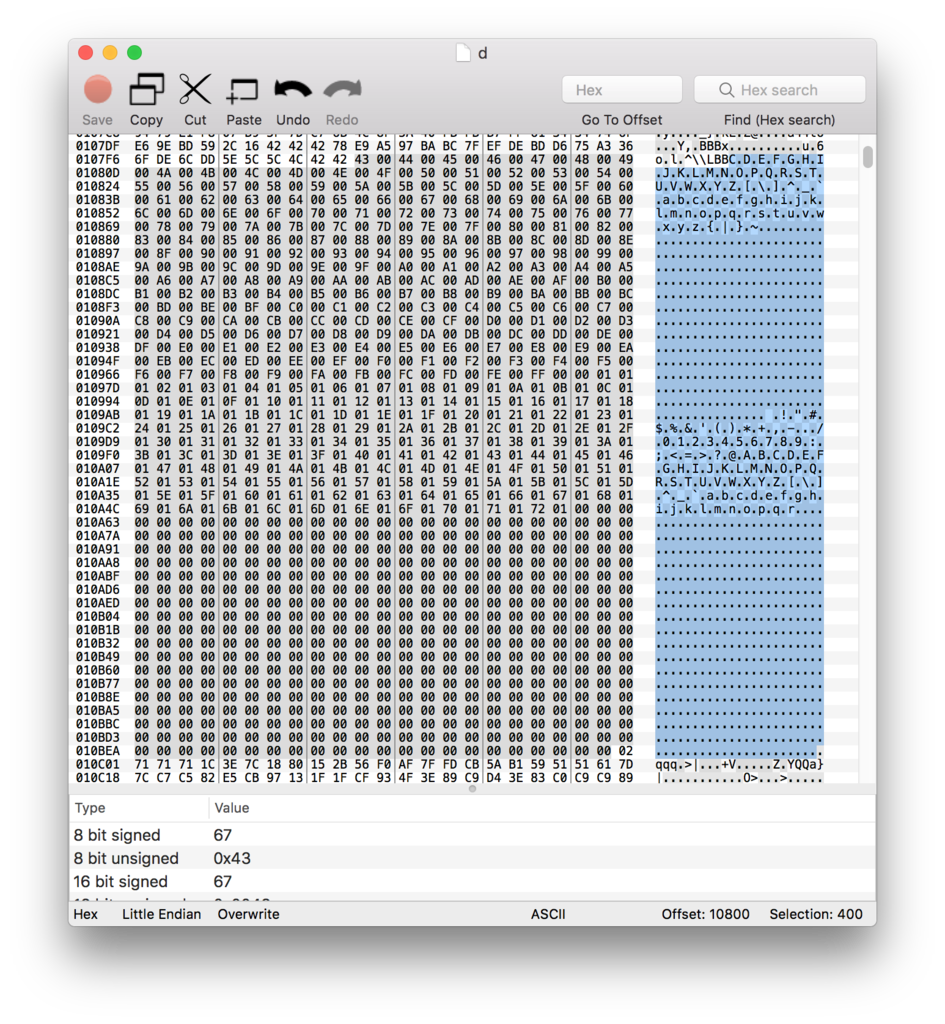This screenshot has height=1024, width=945.
Task: Select the 16 bit signed row
Action: click(472, 882)
